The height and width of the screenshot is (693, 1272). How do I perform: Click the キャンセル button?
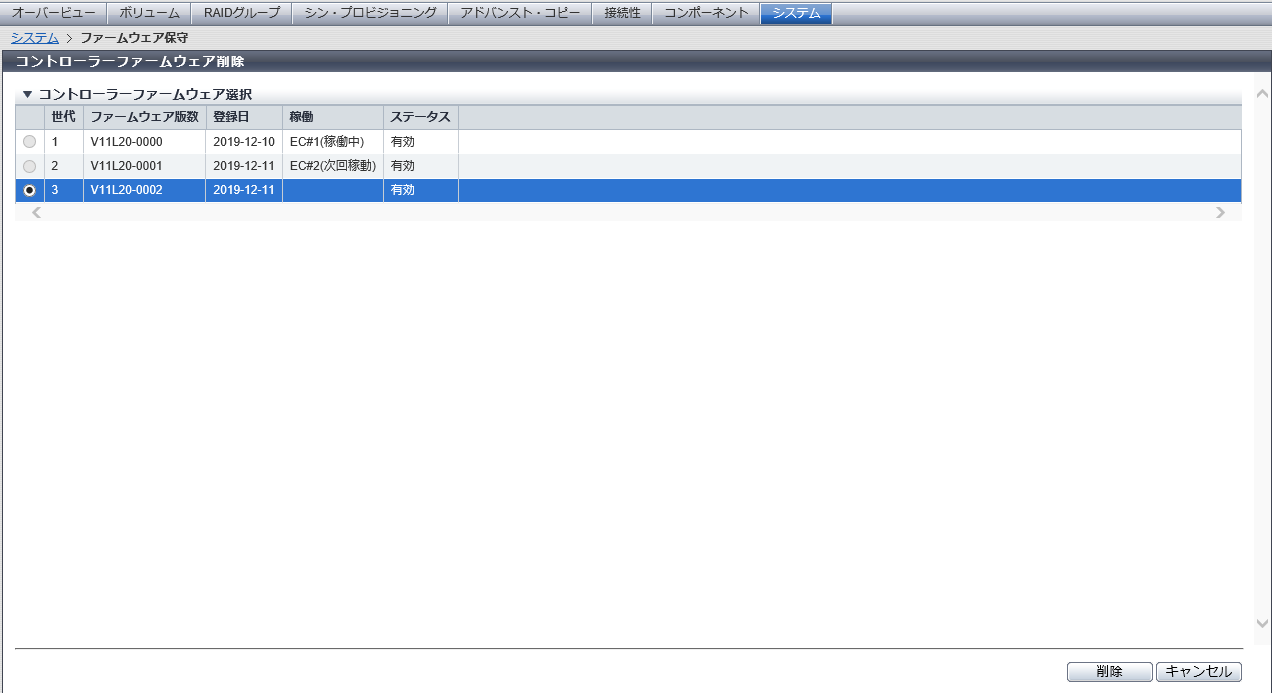click(x=1199, y=672)
